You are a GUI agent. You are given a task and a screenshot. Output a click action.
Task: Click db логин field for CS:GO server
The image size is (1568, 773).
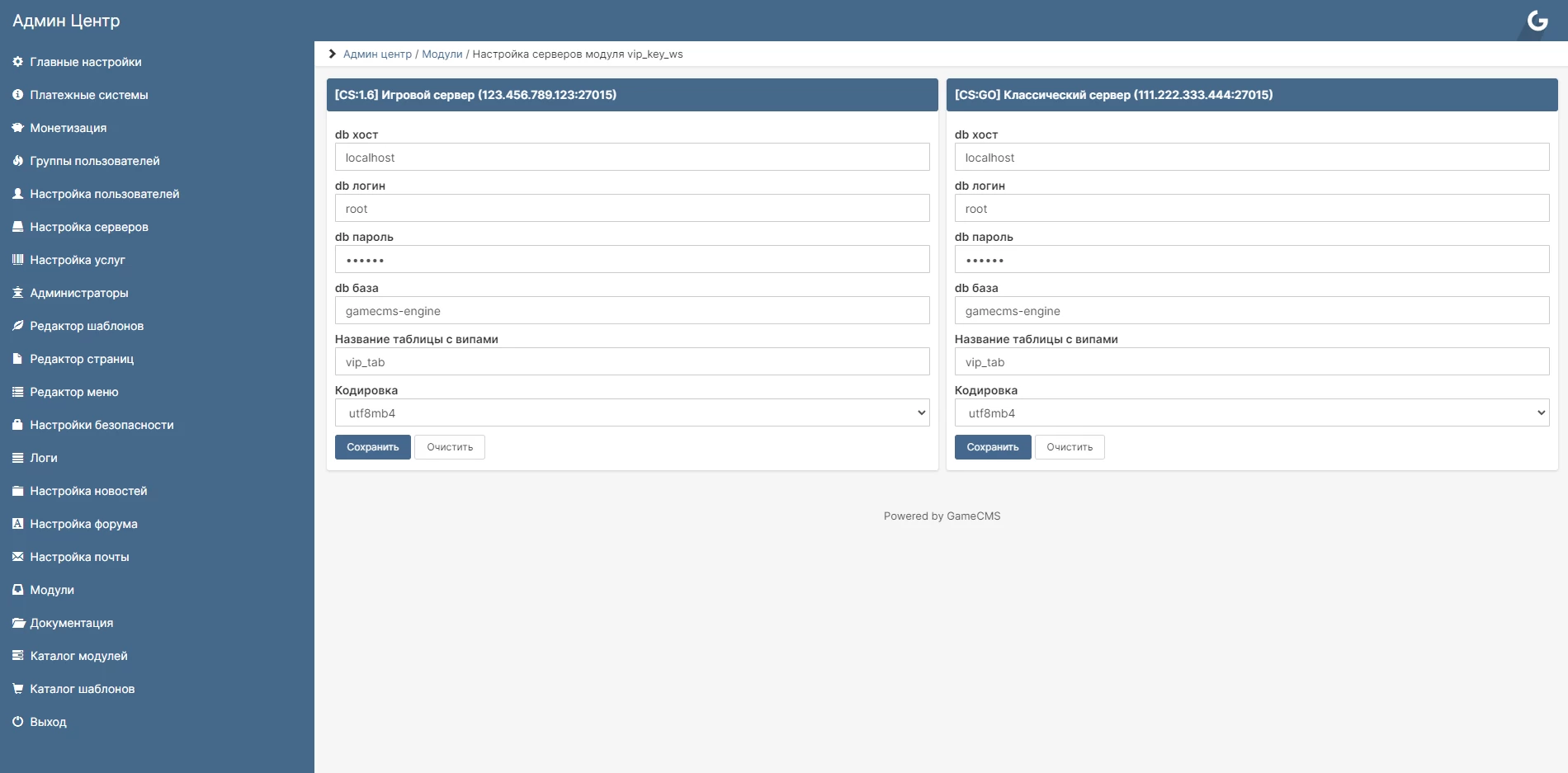point(1252,208)
